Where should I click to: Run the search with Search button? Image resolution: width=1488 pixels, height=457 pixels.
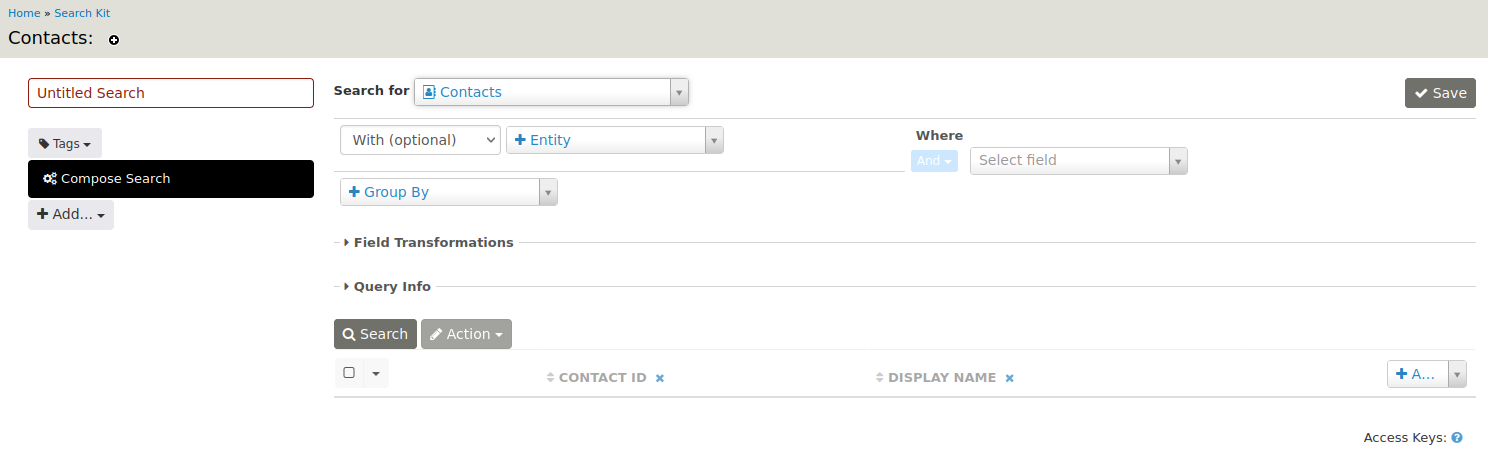click(x=375, y=334)
